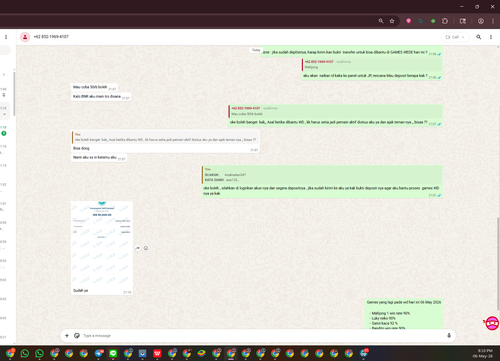Viewport: 500px width, 361px height.
Task: Click the browser zoom magnifier icon
Action: click(381, 21)
